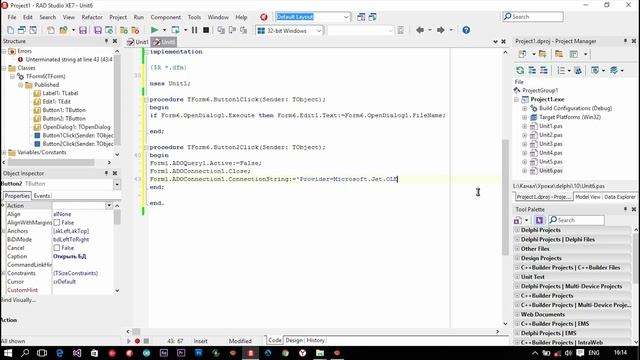This screenshot has width=640, height=360.
Task: Click the red icon next to Help menu
Action: (264, 17)
